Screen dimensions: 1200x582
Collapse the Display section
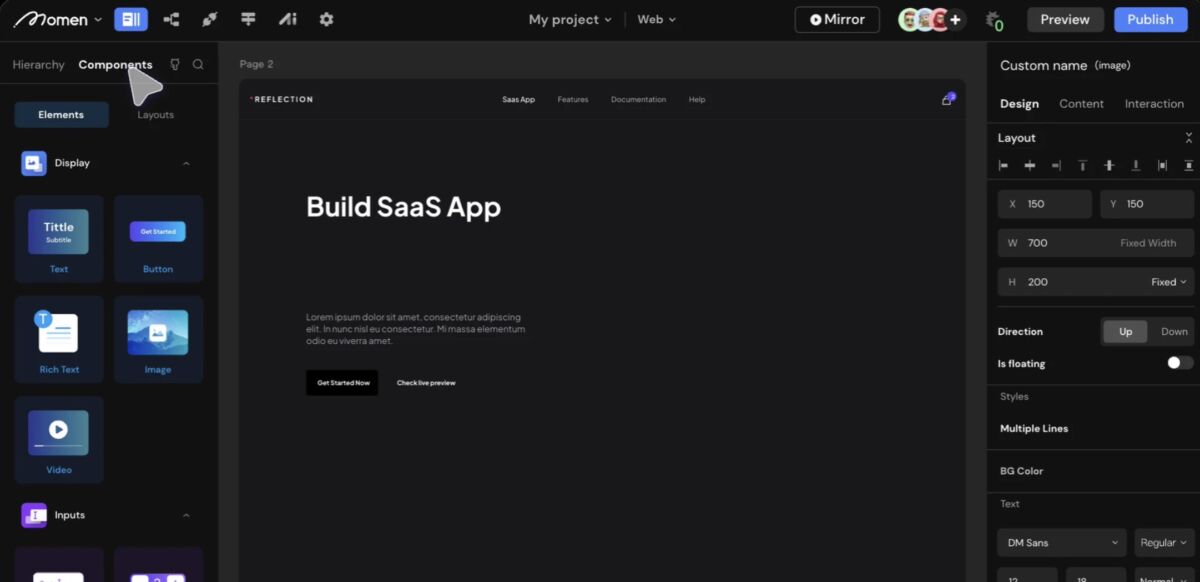tap(186, 163)
